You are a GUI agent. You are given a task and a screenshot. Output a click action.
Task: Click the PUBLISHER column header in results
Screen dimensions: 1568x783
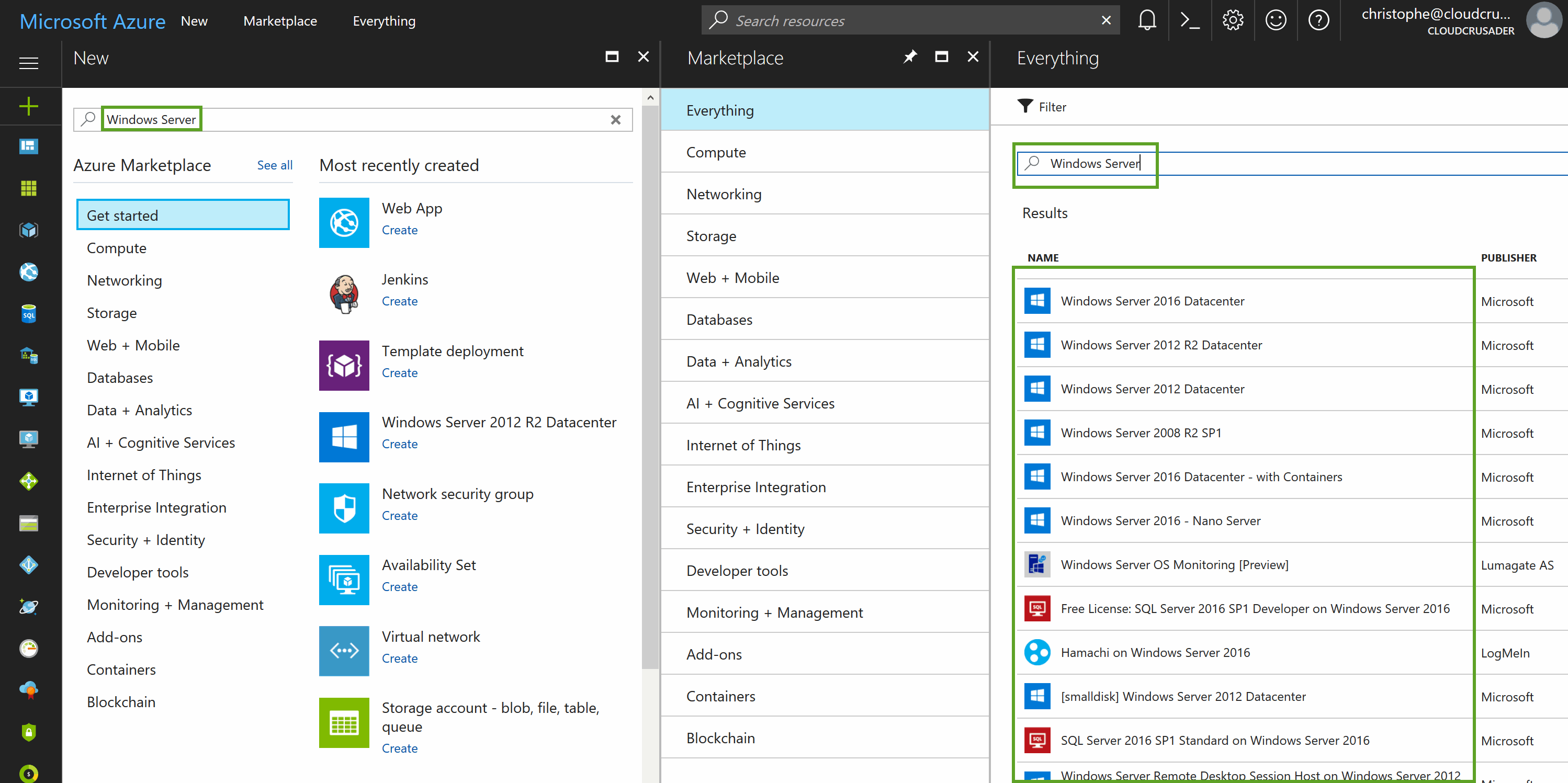point(1508,257)
